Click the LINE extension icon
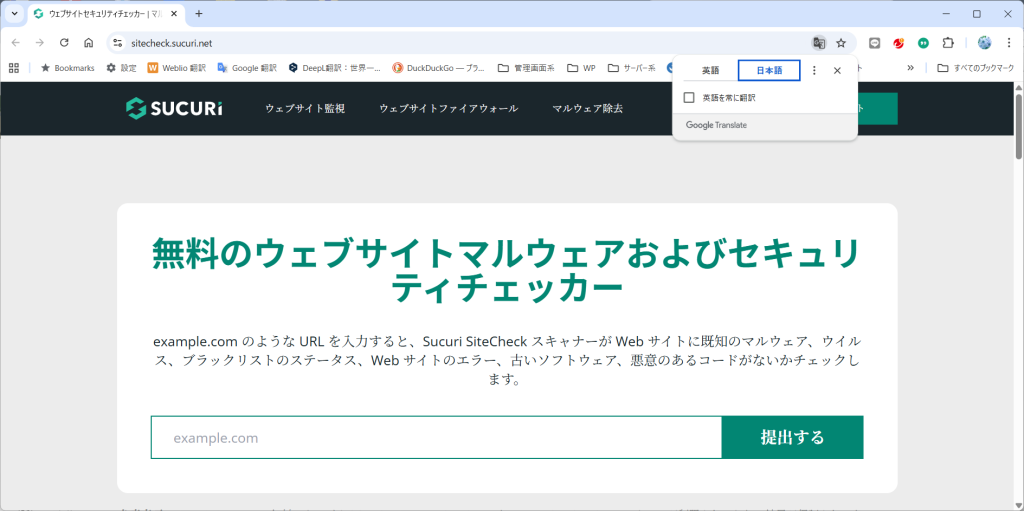Viewport: 1024px width, 511px height. 874,43
